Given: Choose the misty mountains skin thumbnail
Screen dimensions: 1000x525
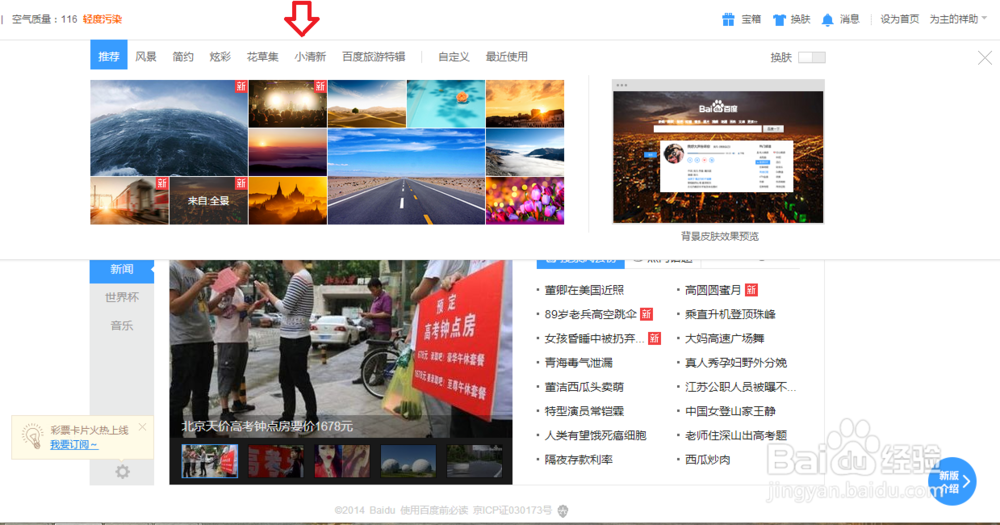Looking at the screenshot, I should pos(525,152).
